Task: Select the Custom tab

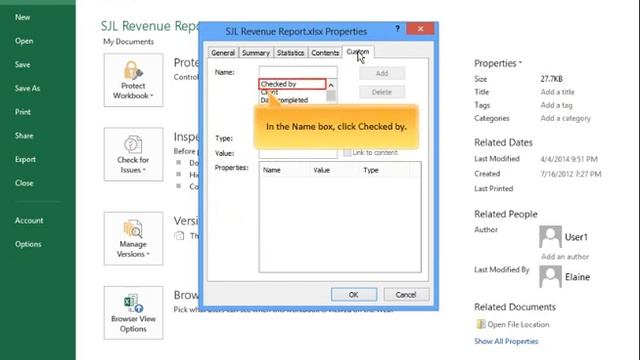Action: tap(358, 52)
